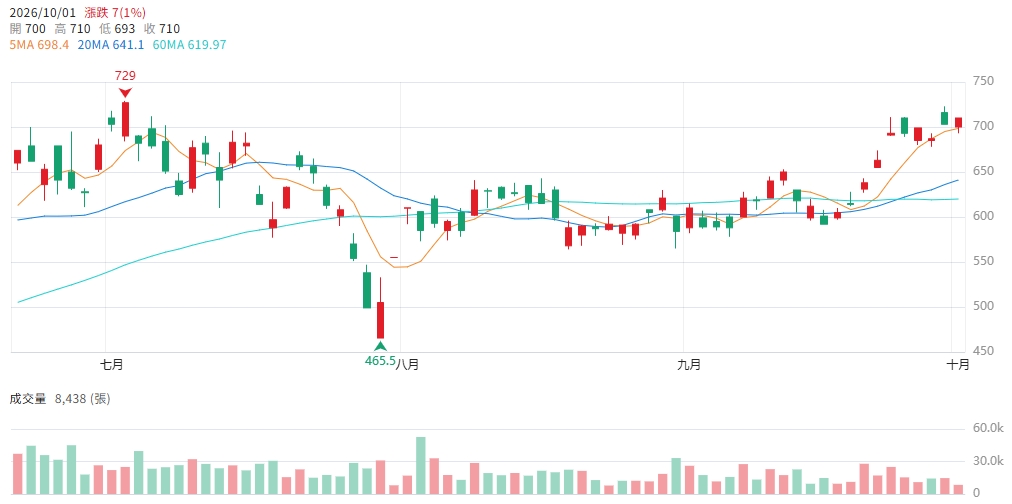
Task: Click the 九月 axis label
Action: [689, 364]
